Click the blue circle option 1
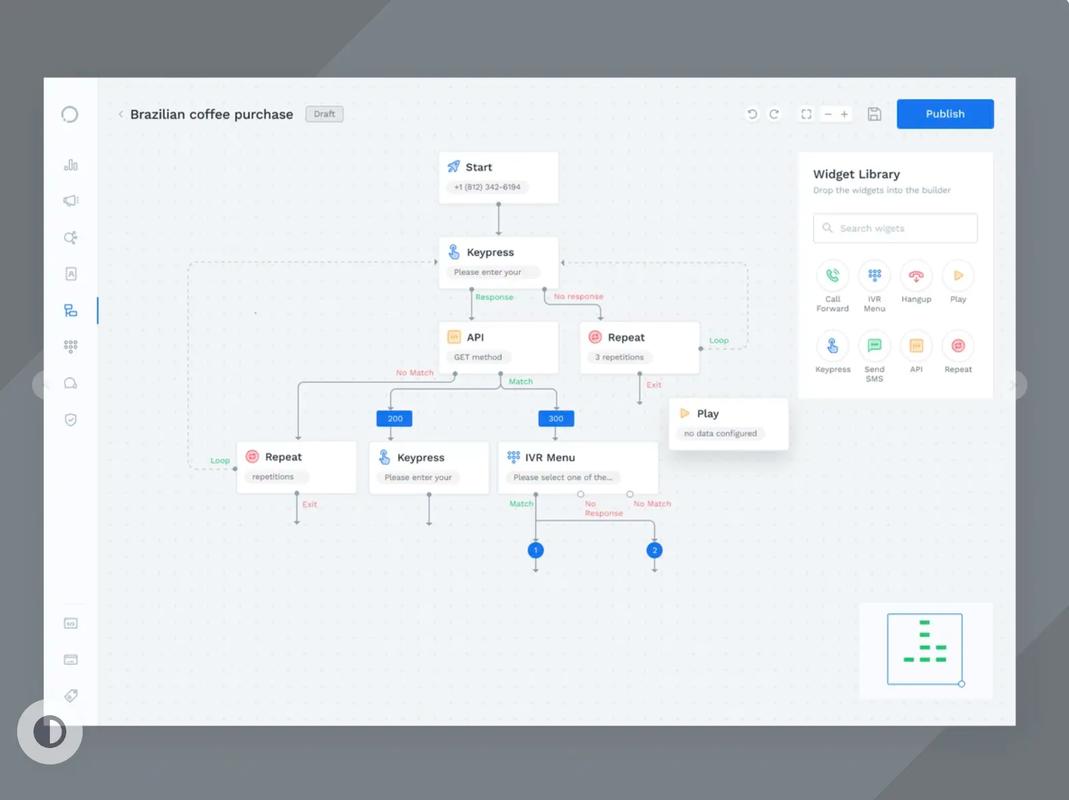This screenshot has height=800, width=1069. coord(536,550)
